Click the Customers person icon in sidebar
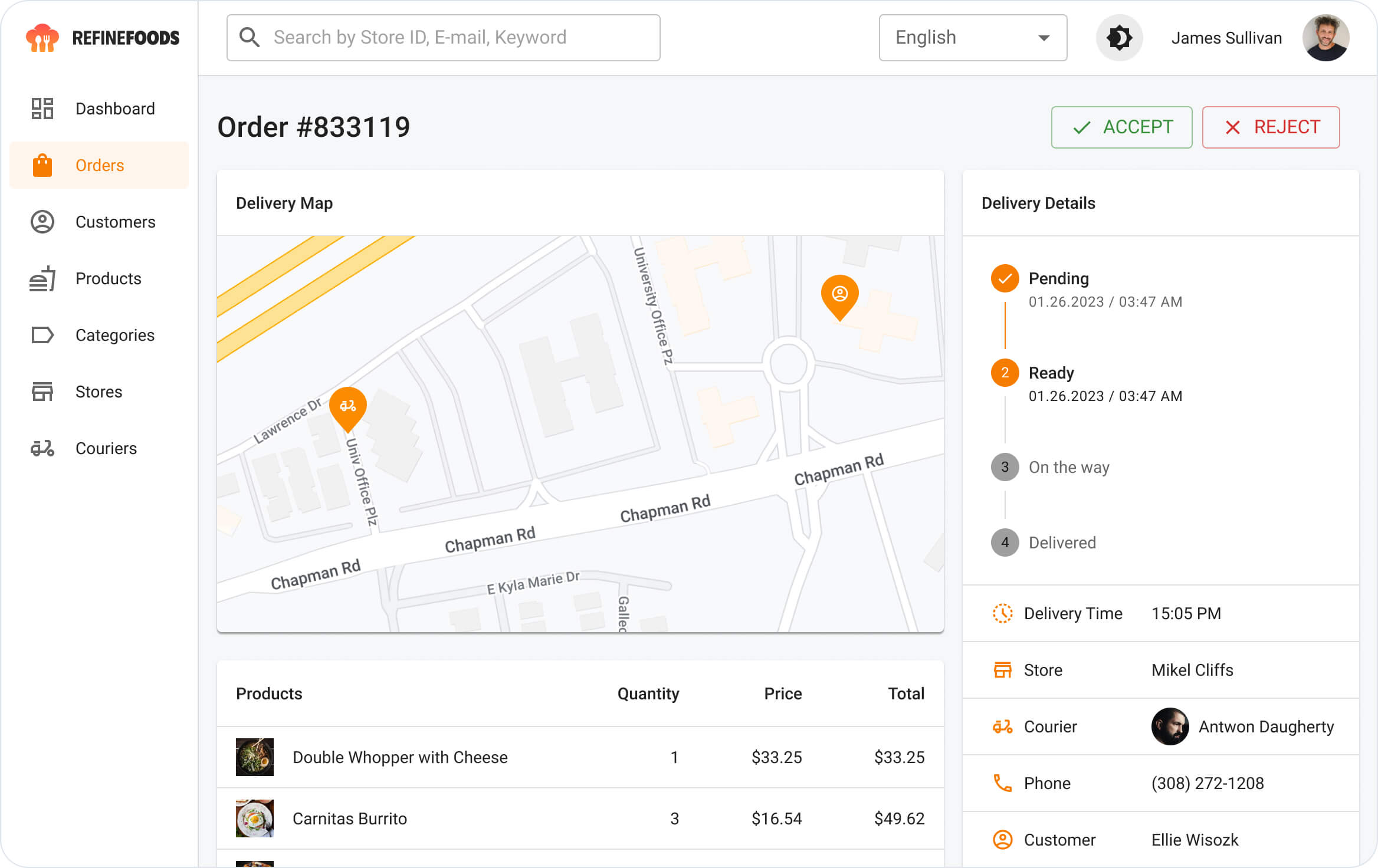The width and height of the screenshot is (1378, 868). (42, 222)
